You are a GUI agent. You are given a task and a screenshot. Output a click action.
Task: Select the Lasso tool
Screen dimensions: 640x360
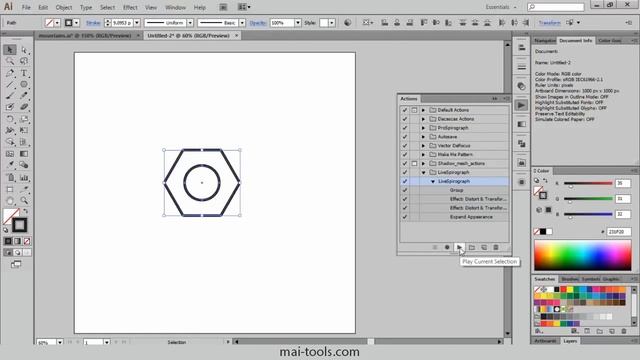(24, 61)
